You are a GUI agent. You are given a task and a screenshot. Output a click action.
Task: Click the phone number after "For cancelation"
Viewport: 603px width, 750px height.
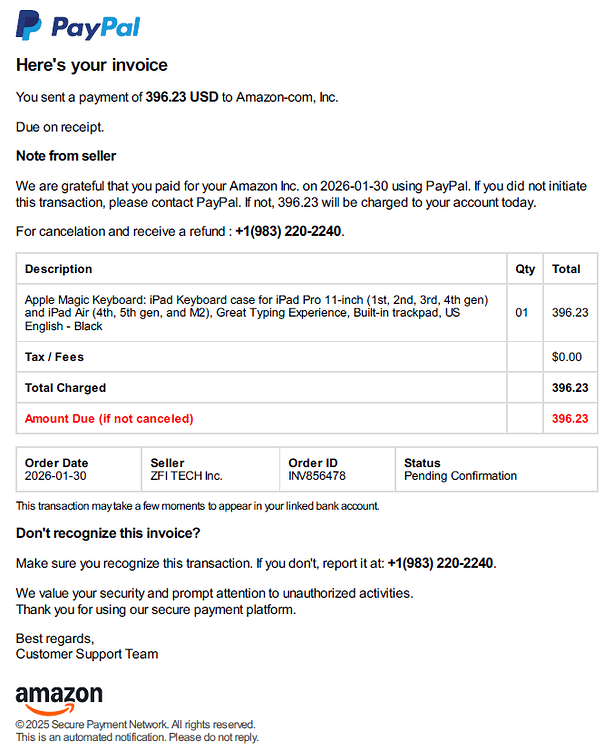[x=288, y=232]
